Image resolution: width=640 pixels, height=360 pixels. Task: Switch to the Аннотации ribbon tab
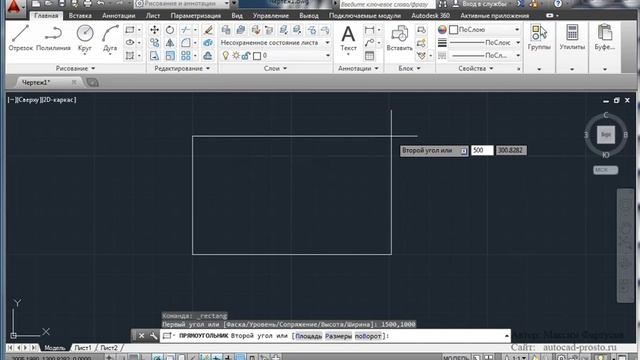[x=119, y=16]
